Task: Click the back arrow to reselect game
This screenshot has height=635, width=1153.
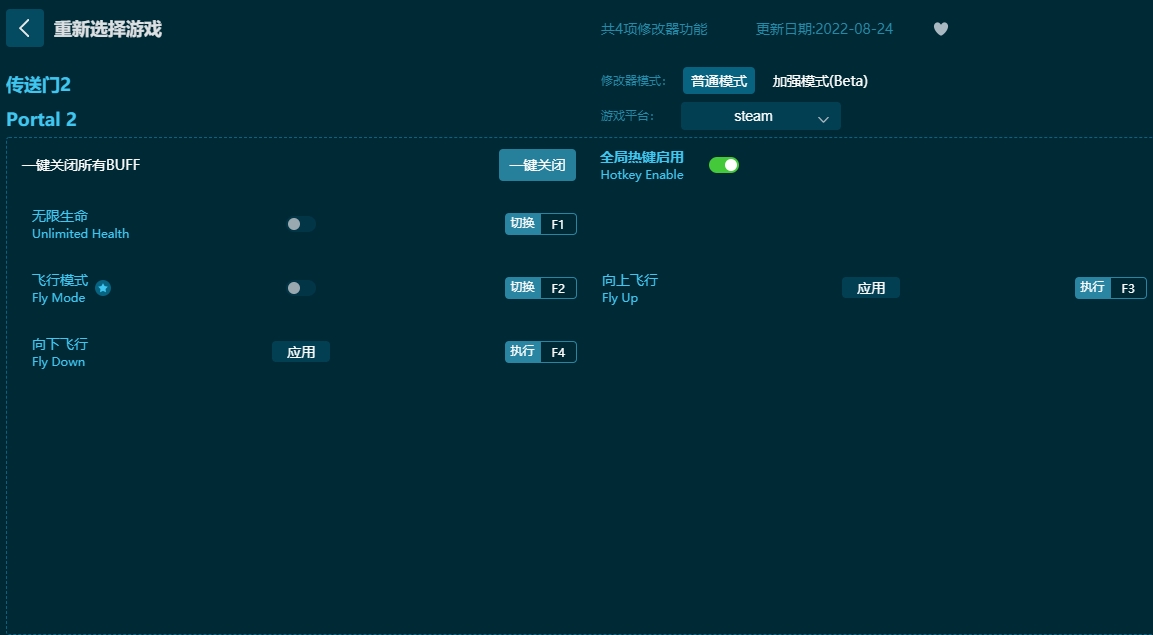Action: [x=25, y=28]
